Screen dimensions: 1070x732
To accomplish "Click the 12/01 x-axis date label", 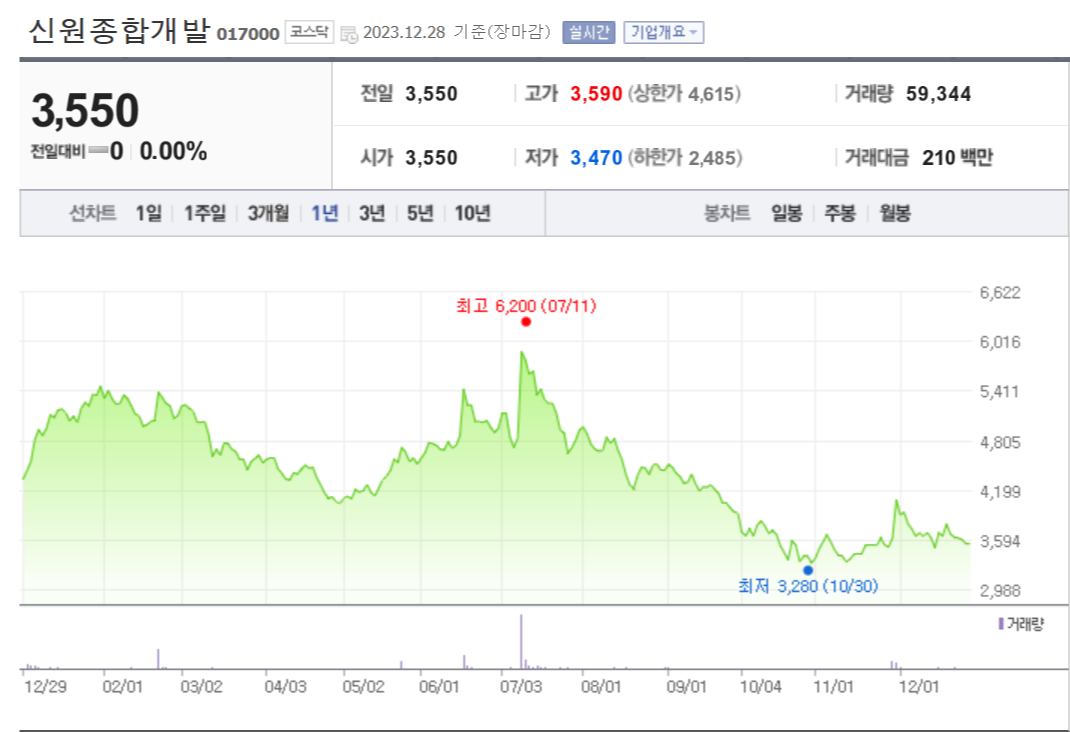I will click(x=919, y=686).
